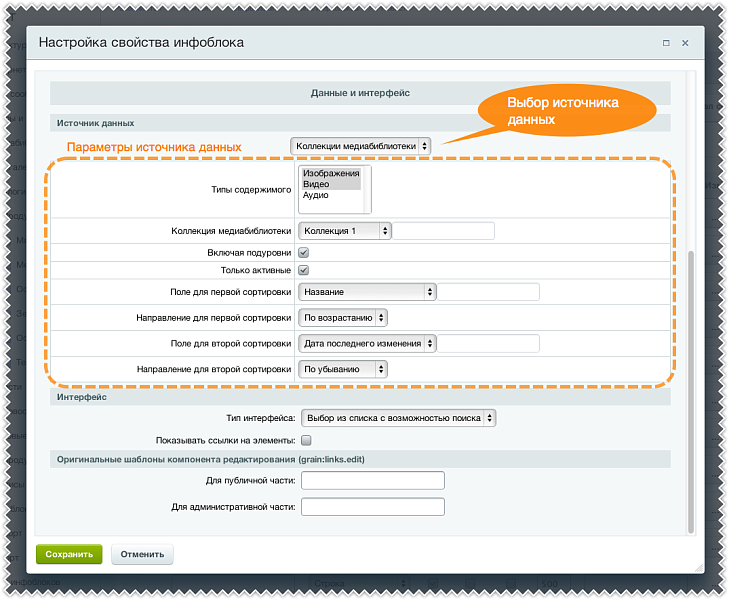The height and width of the screenshot is (600, 729).
Task: Close the infoblock property settings dialog
Action: [x=685, y=44]
